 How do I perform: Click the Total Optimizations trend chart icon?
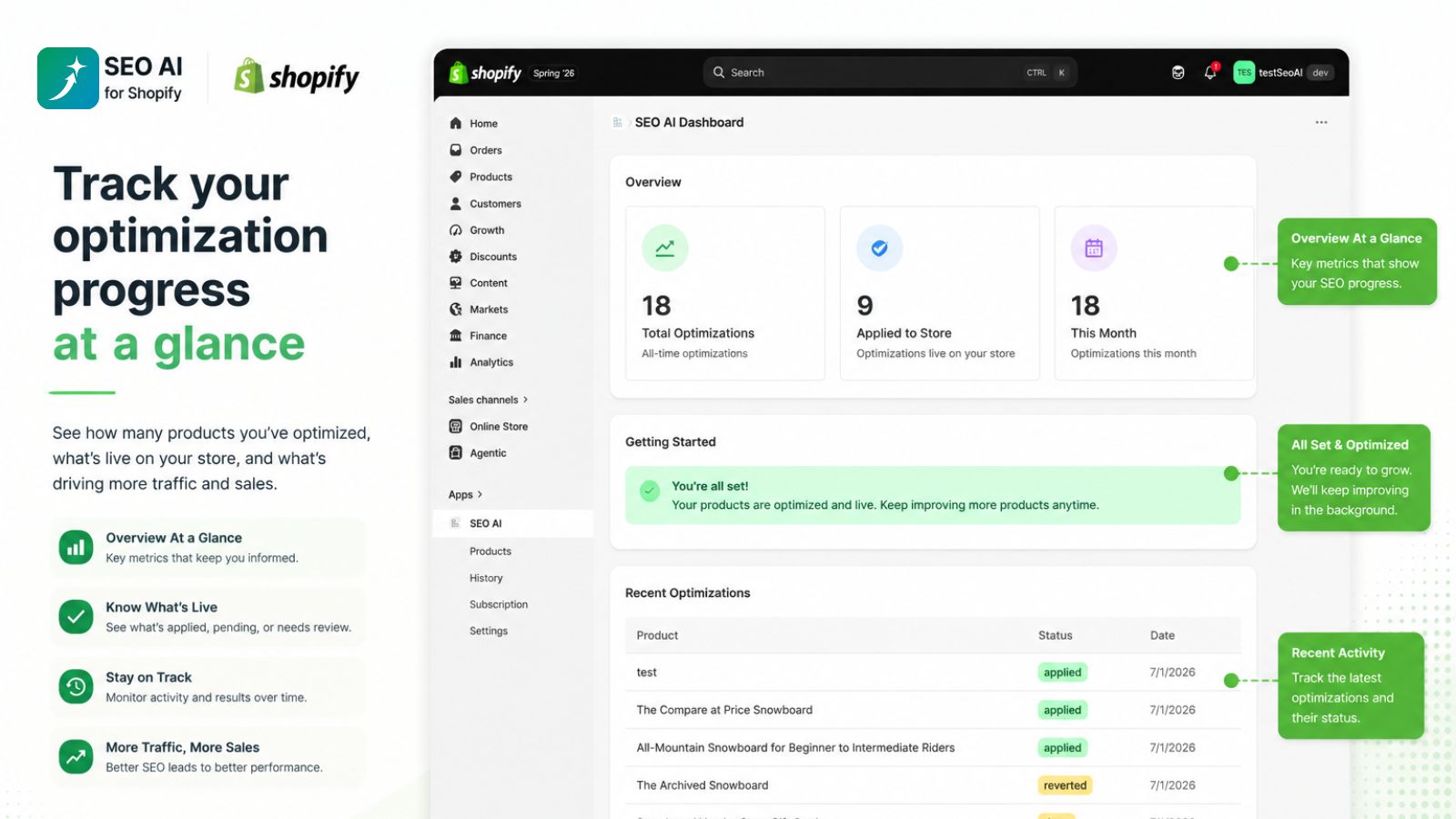click(x=665, y=248)
